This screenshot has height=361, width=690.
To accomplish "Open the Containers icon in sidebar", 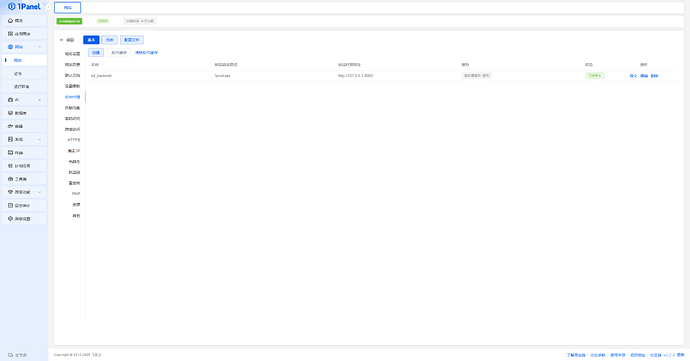I will click(11, 126).
